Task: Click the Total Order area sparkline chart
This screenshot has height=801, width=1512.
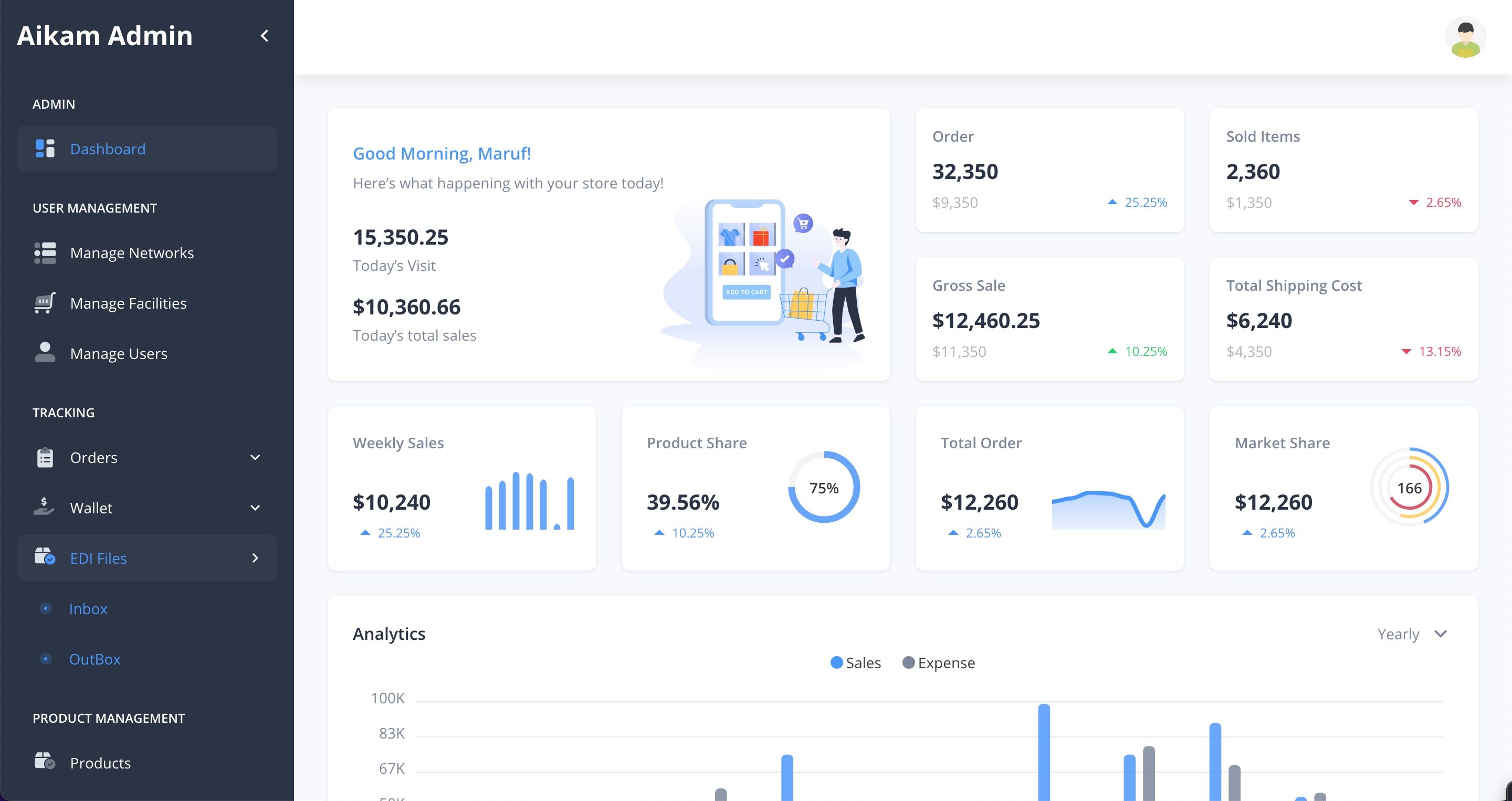Action: 1108,510
